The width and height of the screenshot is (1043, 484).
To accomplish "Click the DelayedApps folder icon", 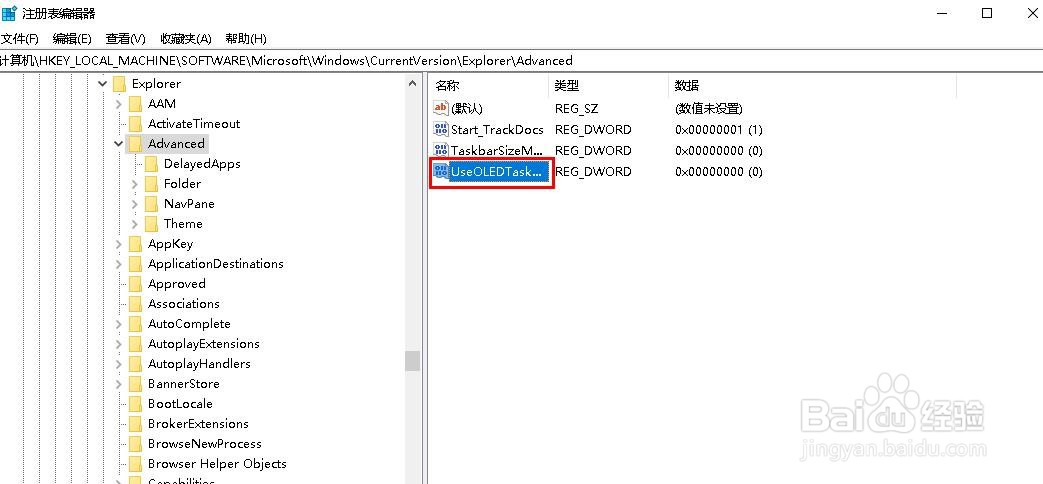I will (x=152, y=164).
